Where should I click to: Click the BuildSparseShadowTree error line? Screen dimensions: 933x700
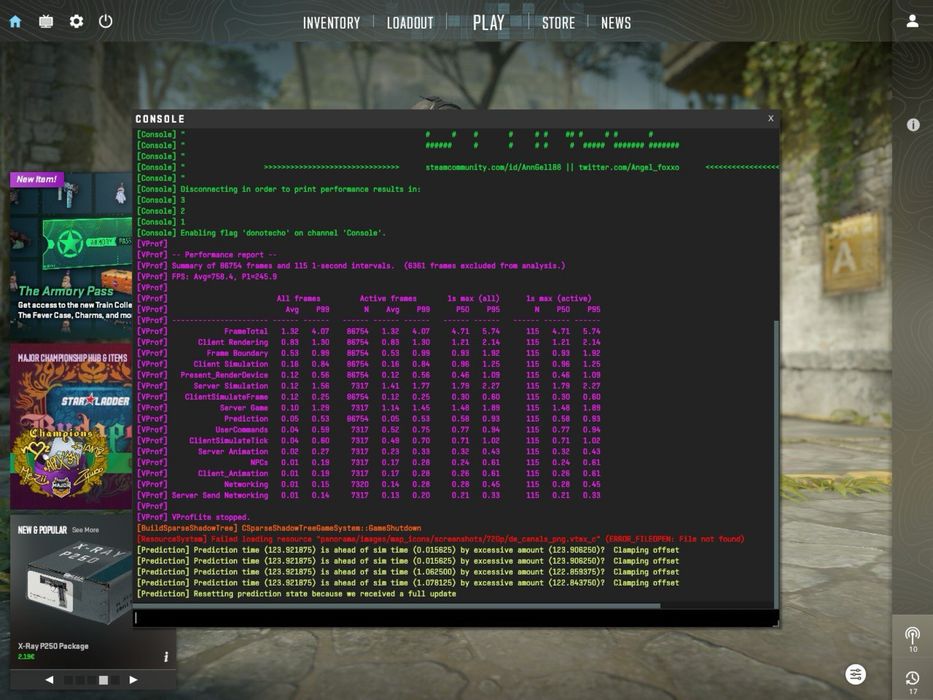click(279, 528)
